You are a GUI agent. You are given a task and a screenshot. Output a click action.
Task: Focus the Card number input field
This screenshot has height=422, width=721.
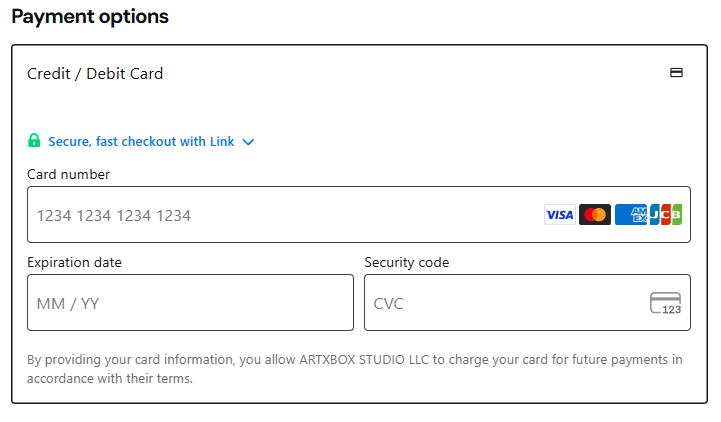(x=280, y=215)
